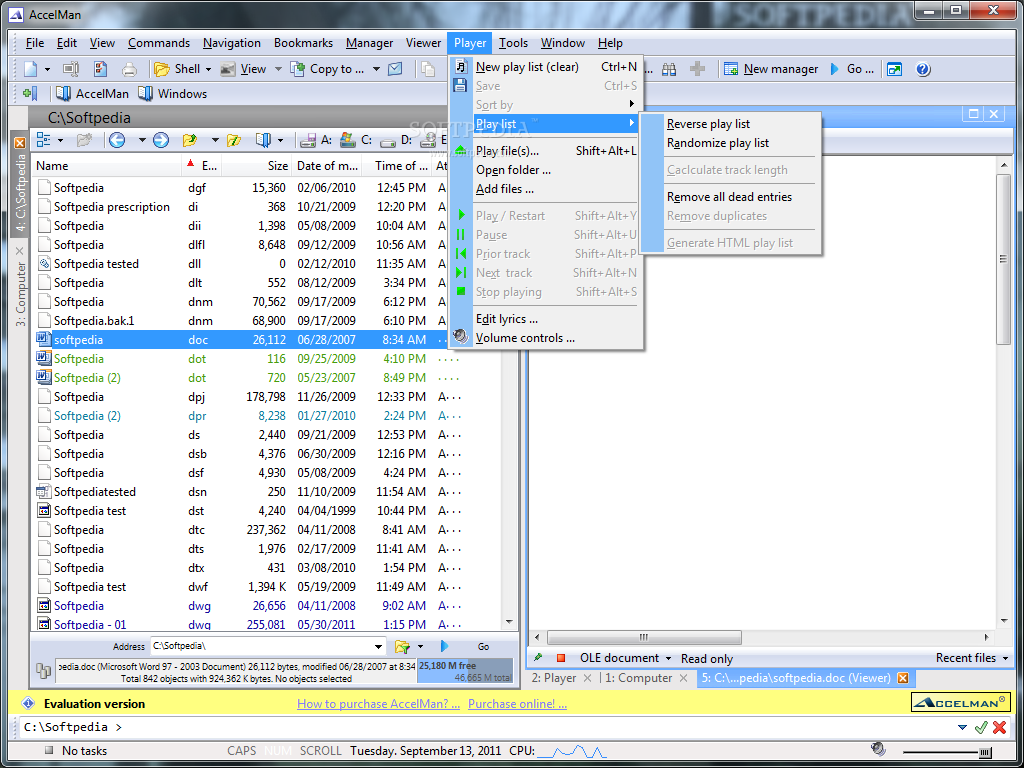Open the Tools menu
Screen dimensions: 1024x768
[x=513, y=43]
